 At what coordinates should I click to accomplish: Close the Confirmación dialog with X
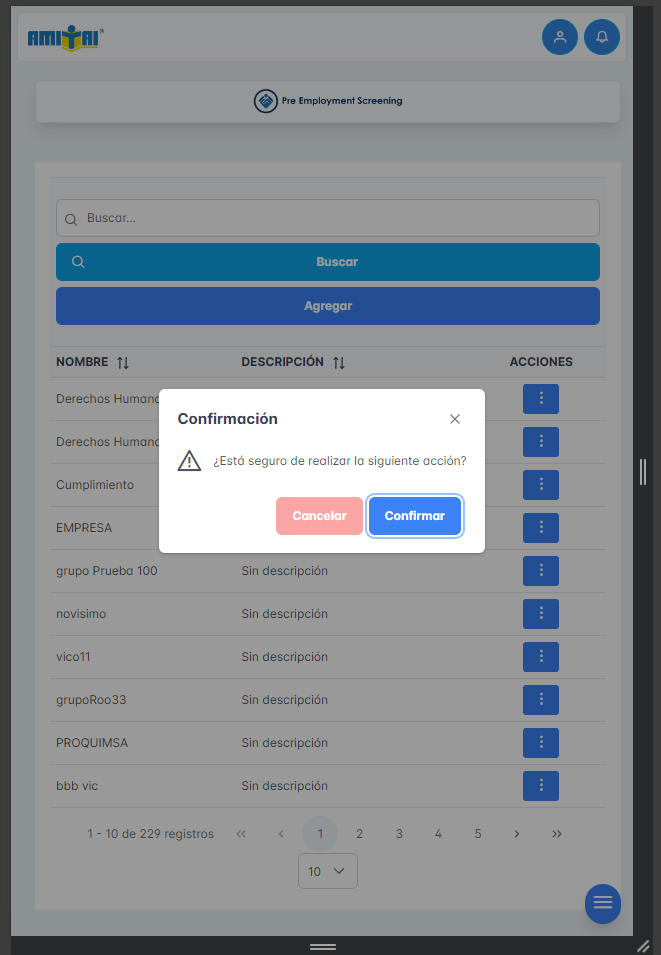tap(455, 419)
